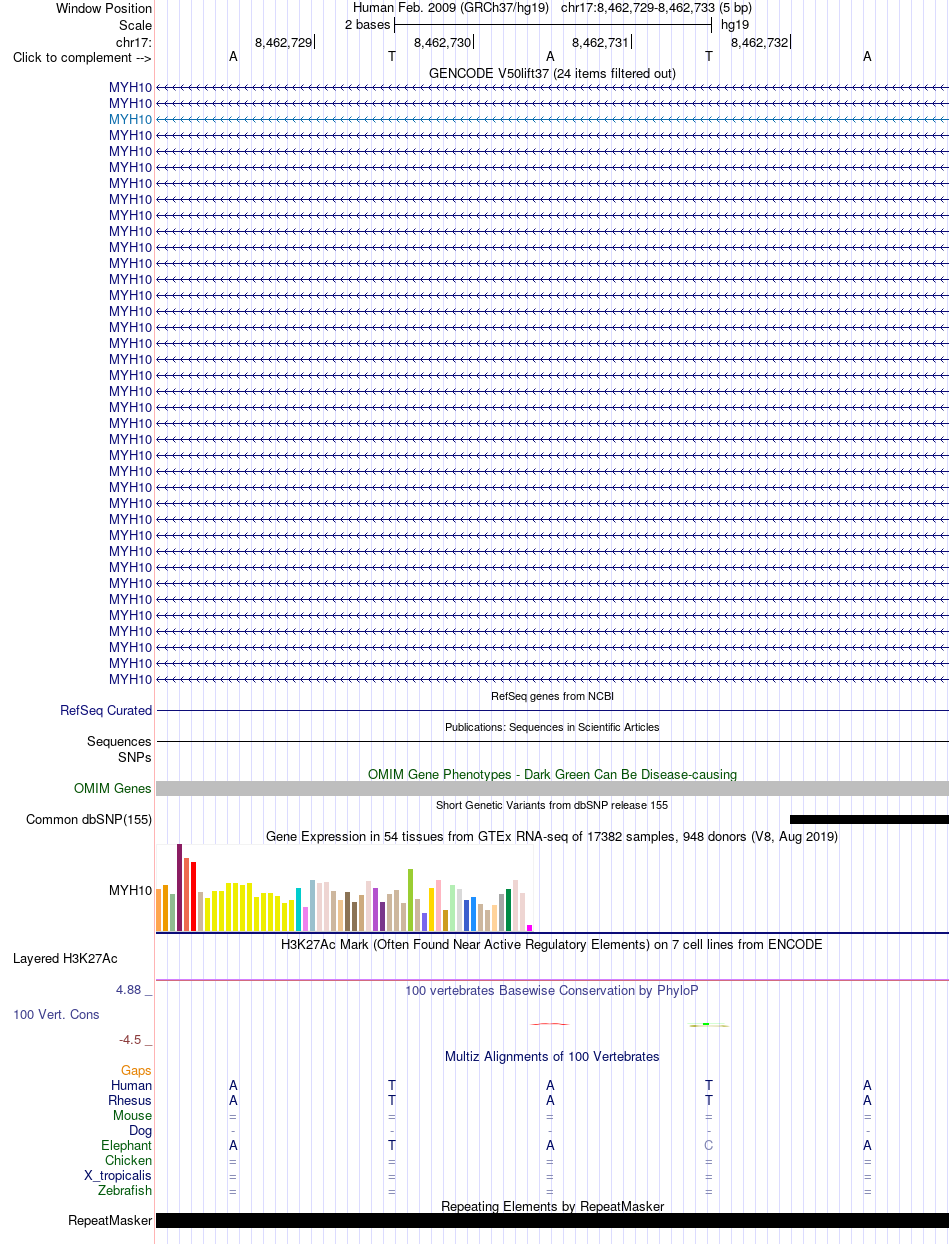Select the Human species row label
950x1244 pixels.
click(x=132, y=1086)
